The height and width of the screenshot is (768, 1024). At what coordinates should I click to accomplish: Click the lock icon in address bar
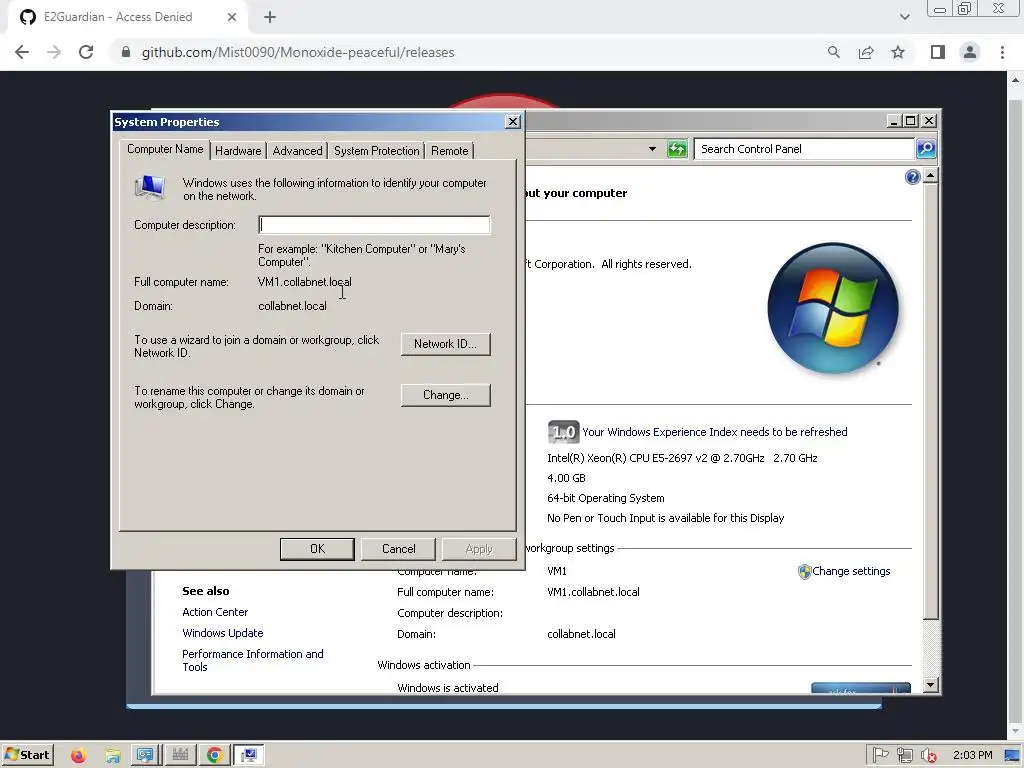tap(126, 52)
